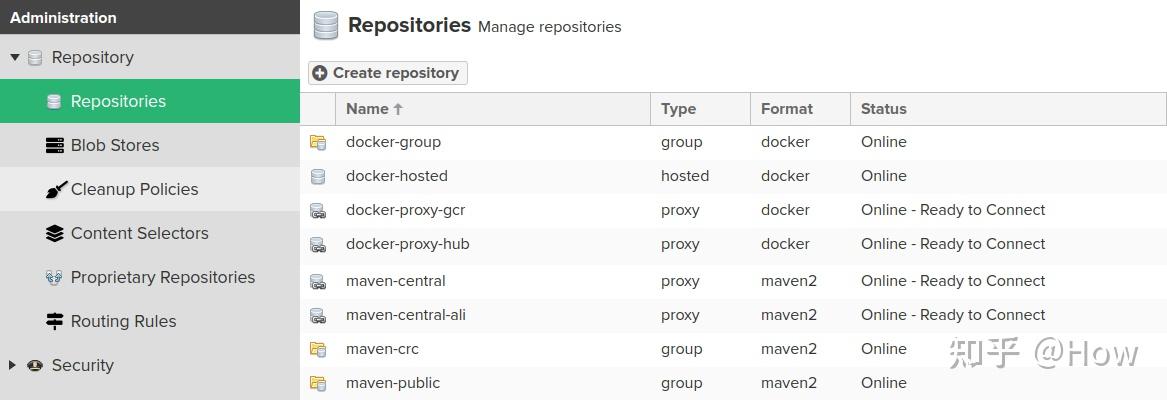Click the maven-central proxy icon

click(x=318, y=281)
